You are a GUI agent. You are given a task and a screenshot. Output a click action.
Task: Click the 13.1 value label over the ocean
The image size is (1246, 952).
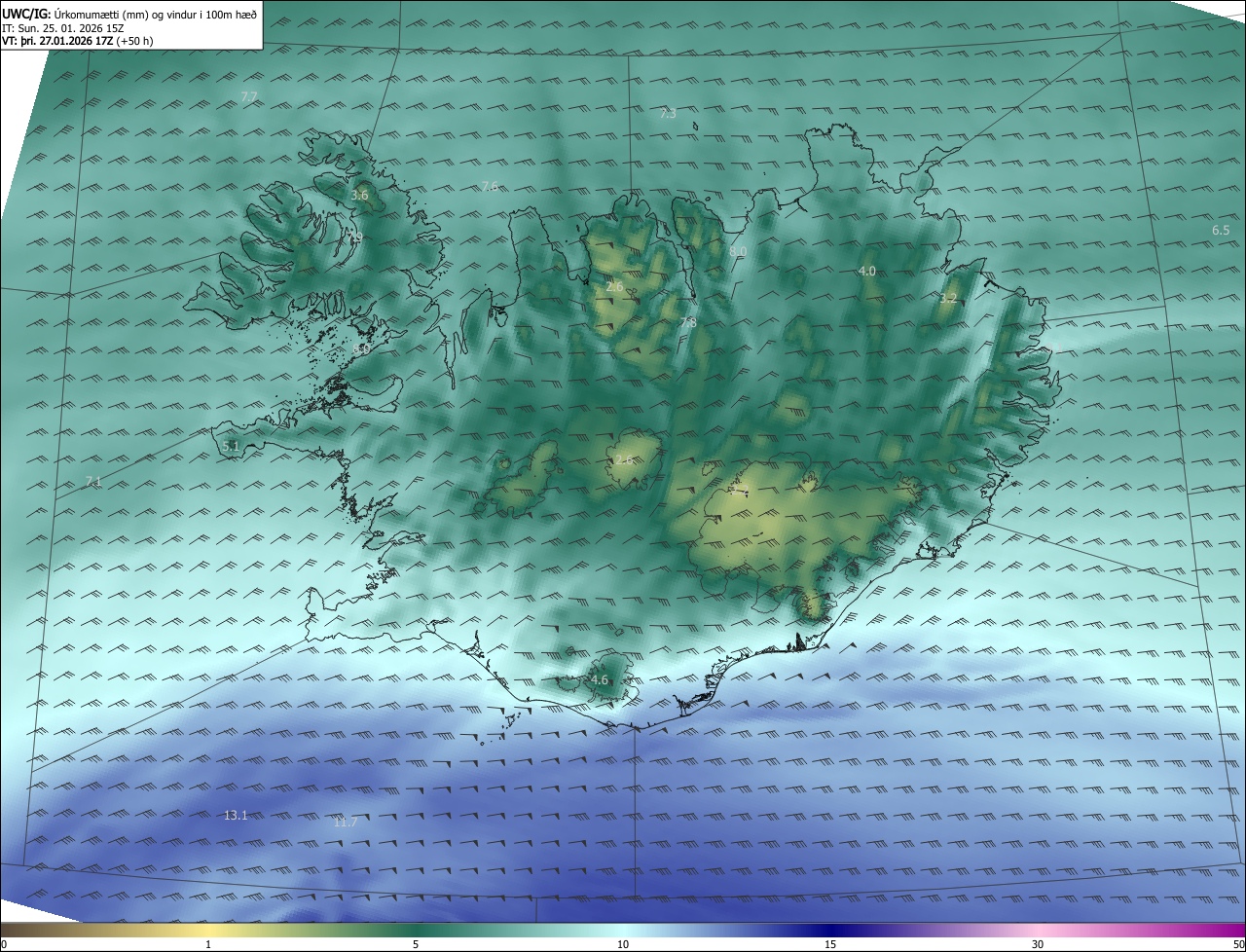point(236,815)
